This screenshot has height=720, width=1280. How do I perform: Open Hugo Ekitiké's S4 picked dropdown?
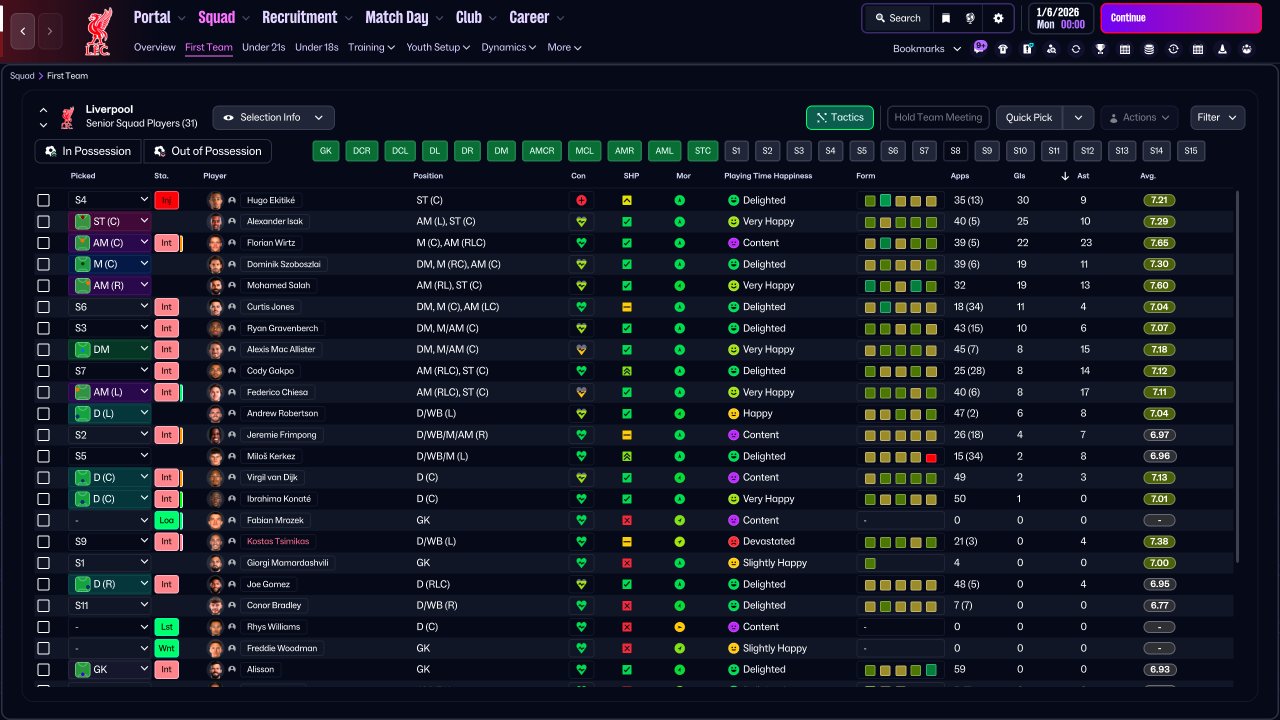click(x=110, y=200)
